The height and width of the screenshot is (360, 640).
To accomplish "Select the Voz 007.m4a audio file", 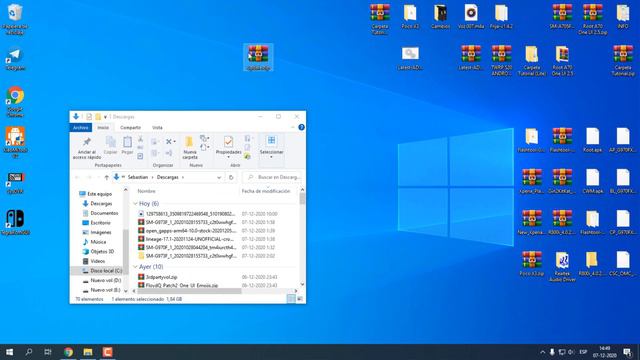I will [x=471, y=17].
